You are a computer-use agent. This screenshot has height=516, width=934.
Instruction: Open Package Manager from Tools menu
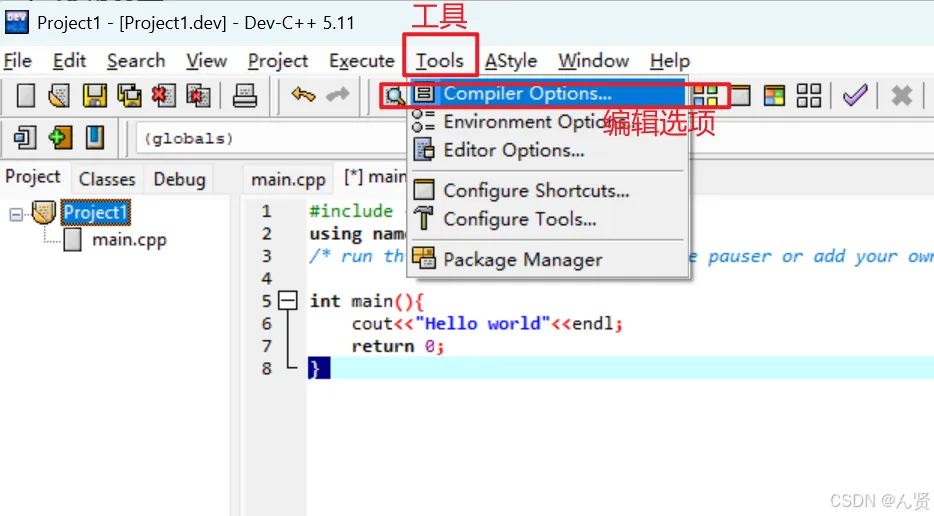[x=548, y=259]
